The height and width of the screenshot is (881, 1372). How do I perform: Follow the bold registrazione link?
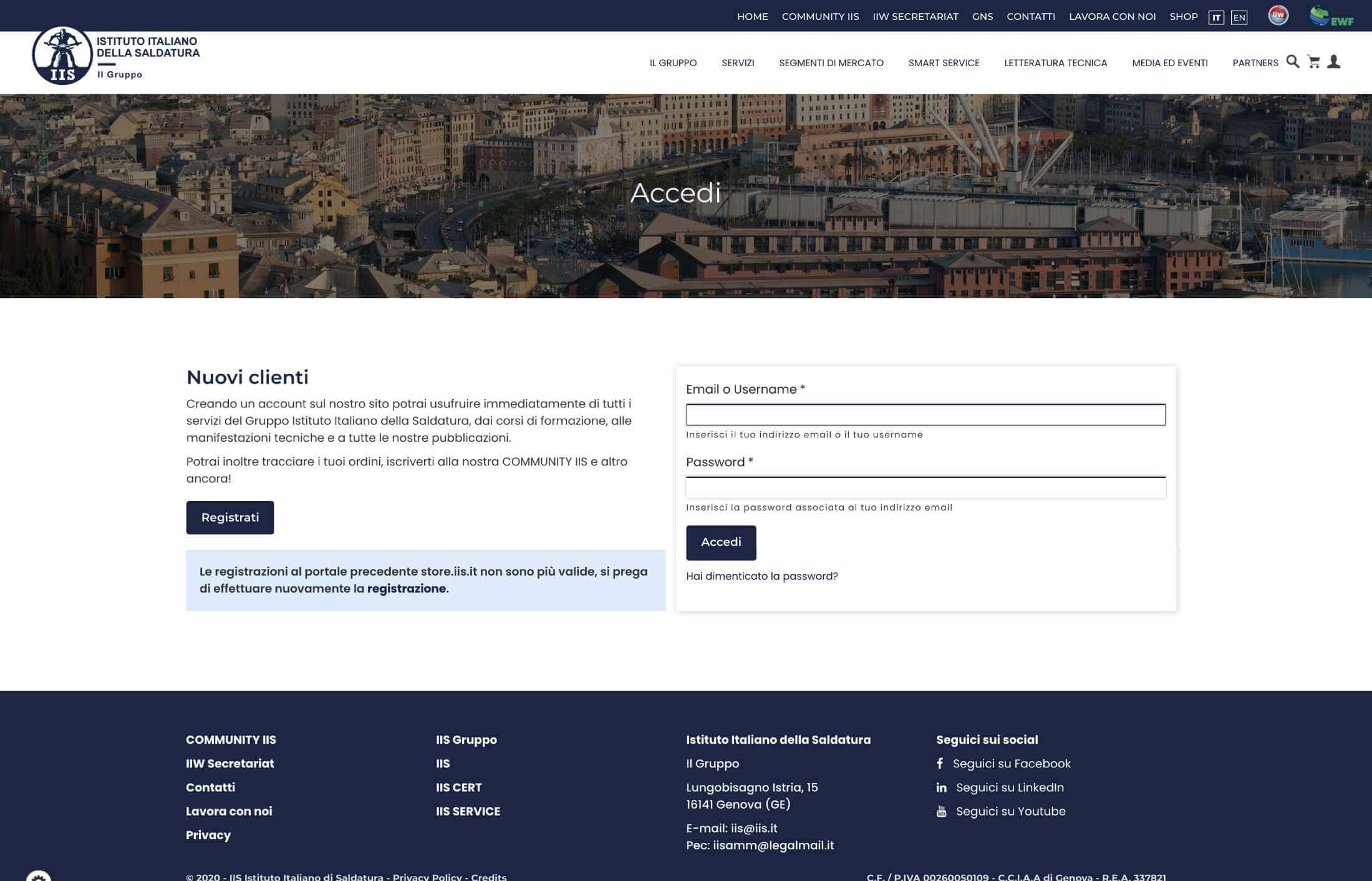(406, 588)
